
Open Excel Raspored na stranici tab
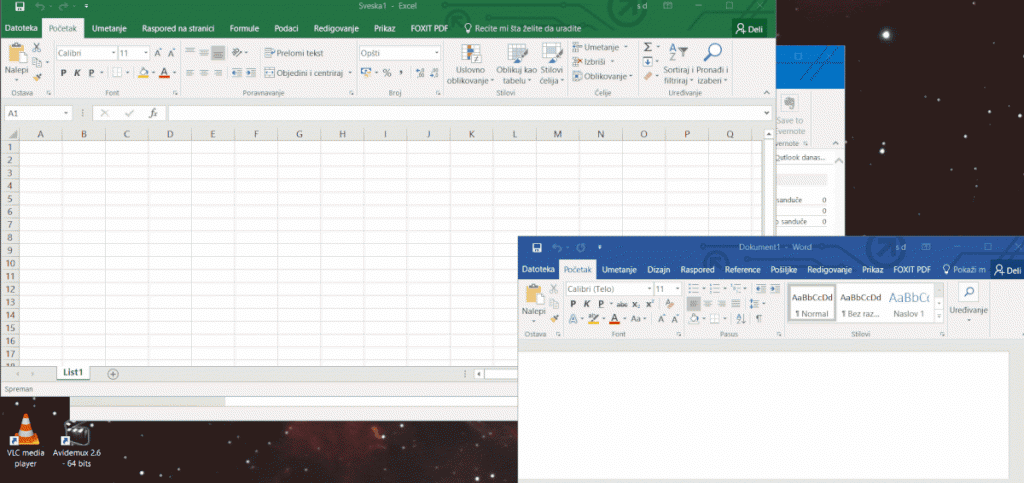178,29
